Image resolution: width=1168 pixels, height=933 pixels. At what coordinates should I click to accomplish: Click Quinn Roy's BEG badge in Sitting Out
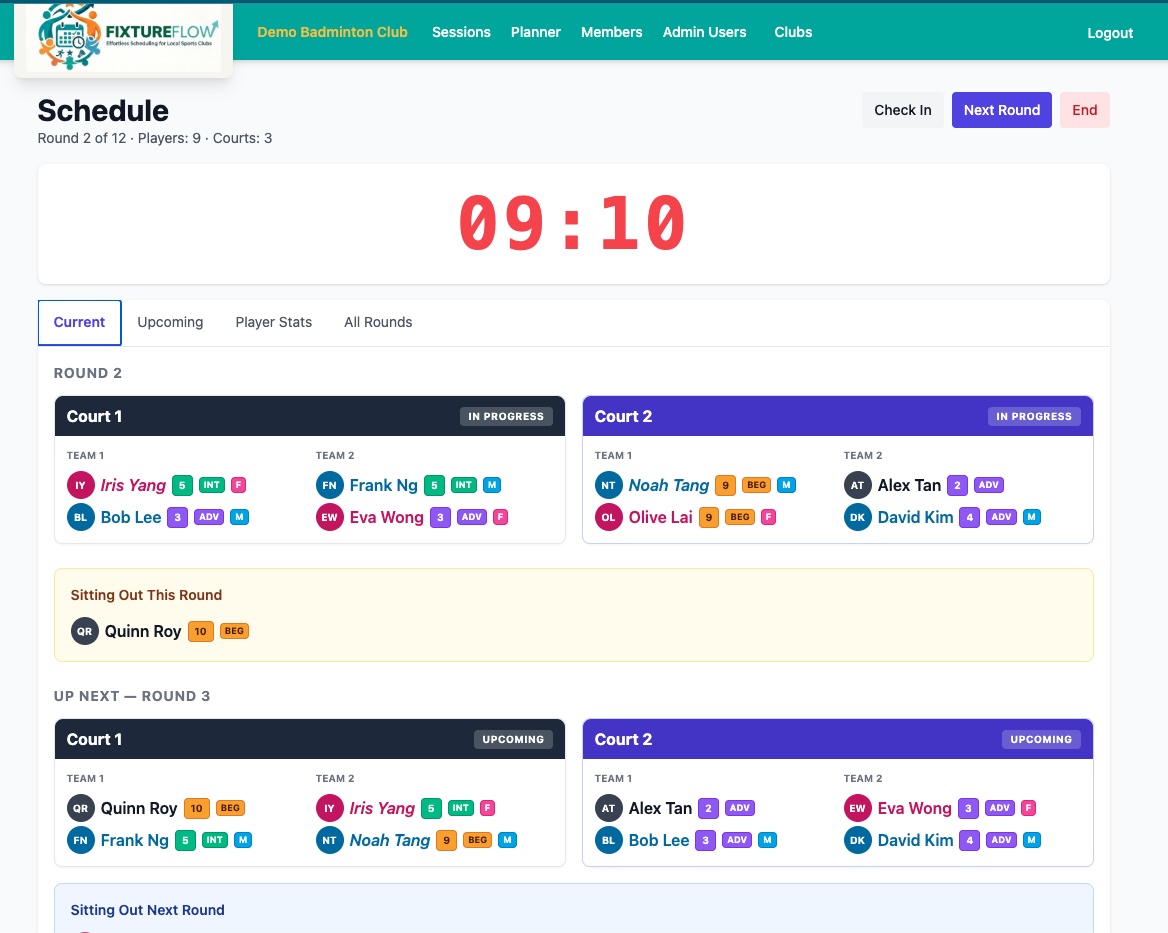pos(234,631)
